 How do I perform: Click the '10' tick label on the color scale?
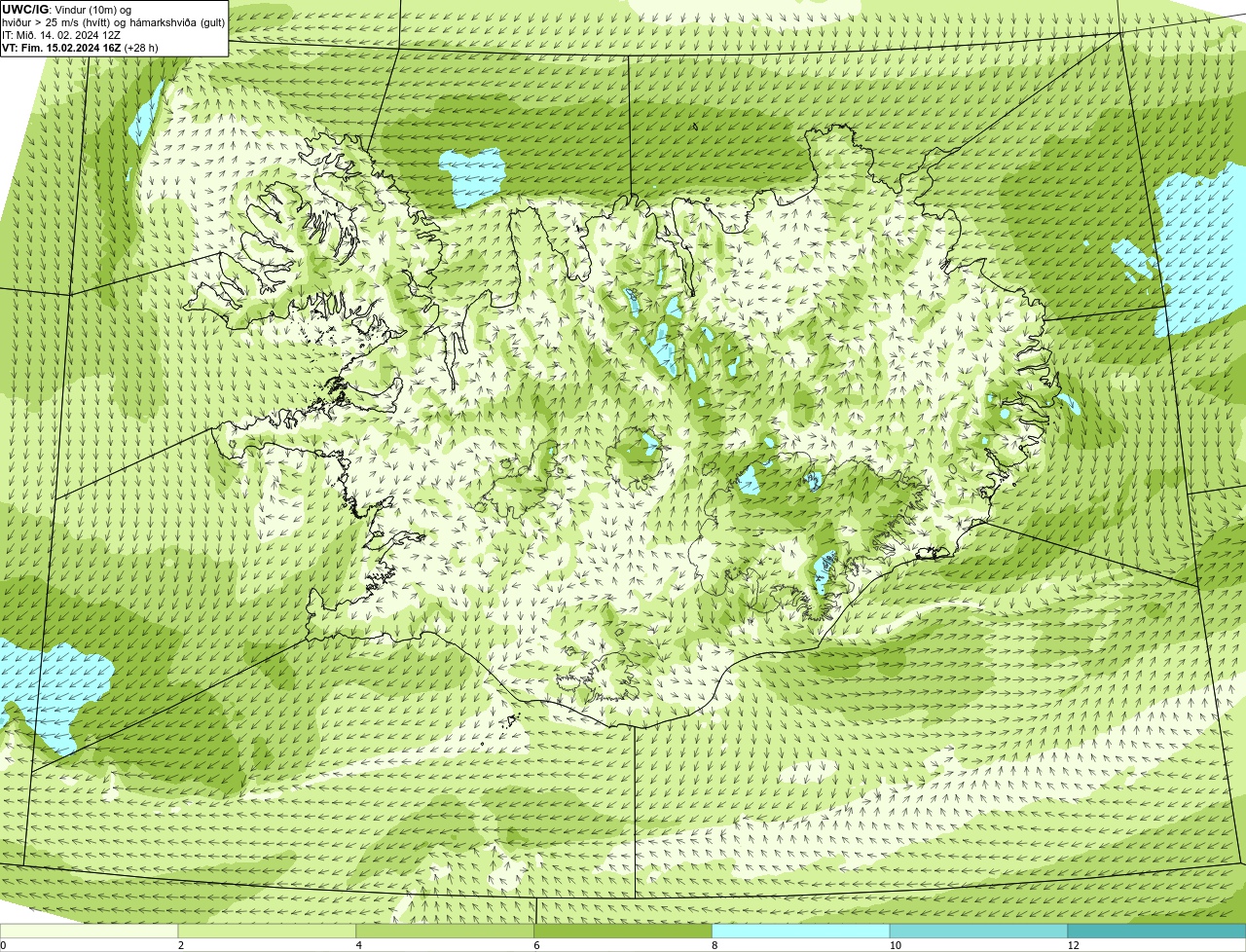tap(895, 945)
